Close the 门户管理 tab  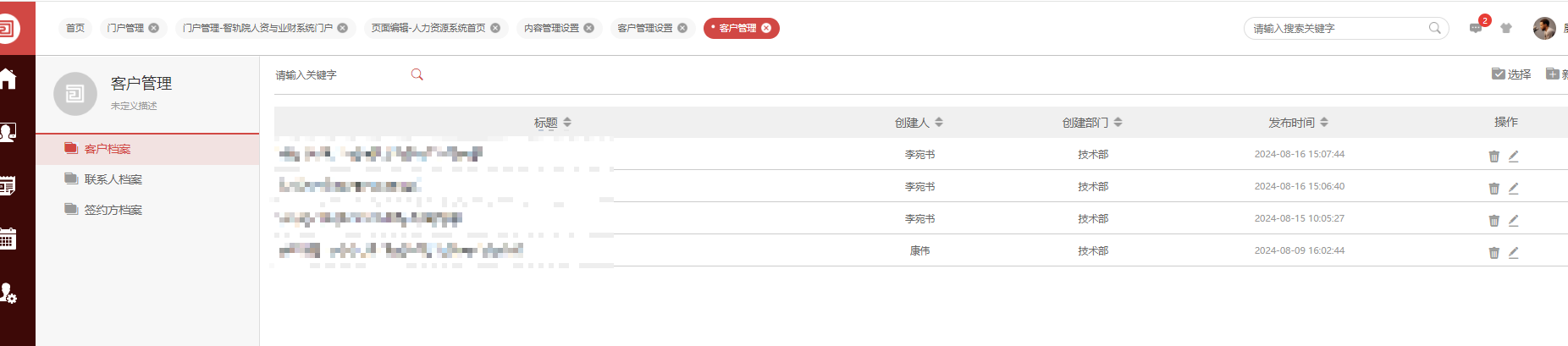click(154, 28)
